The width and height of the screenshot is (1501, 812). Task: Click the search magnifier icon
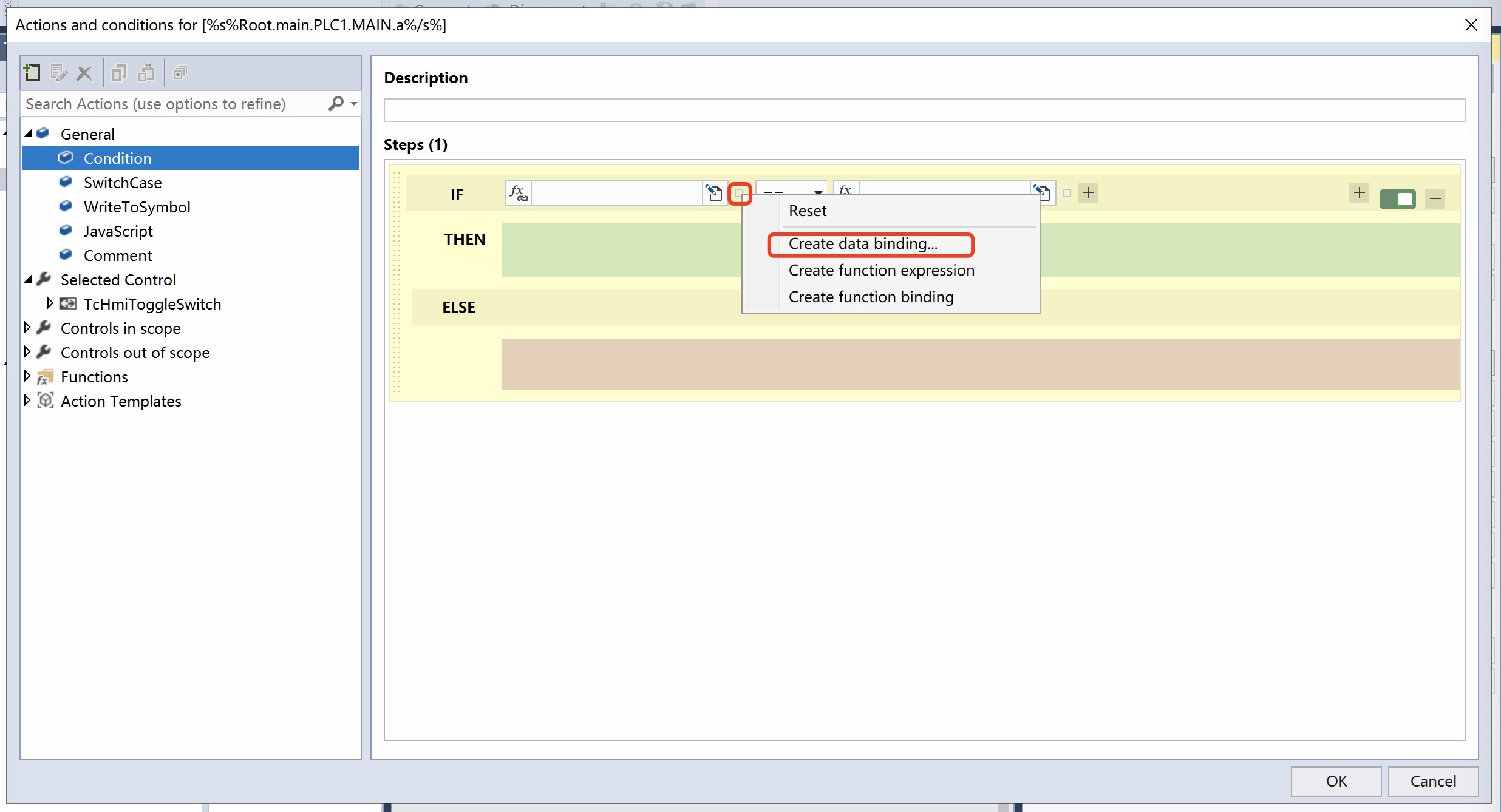click(x=336, y=104)
